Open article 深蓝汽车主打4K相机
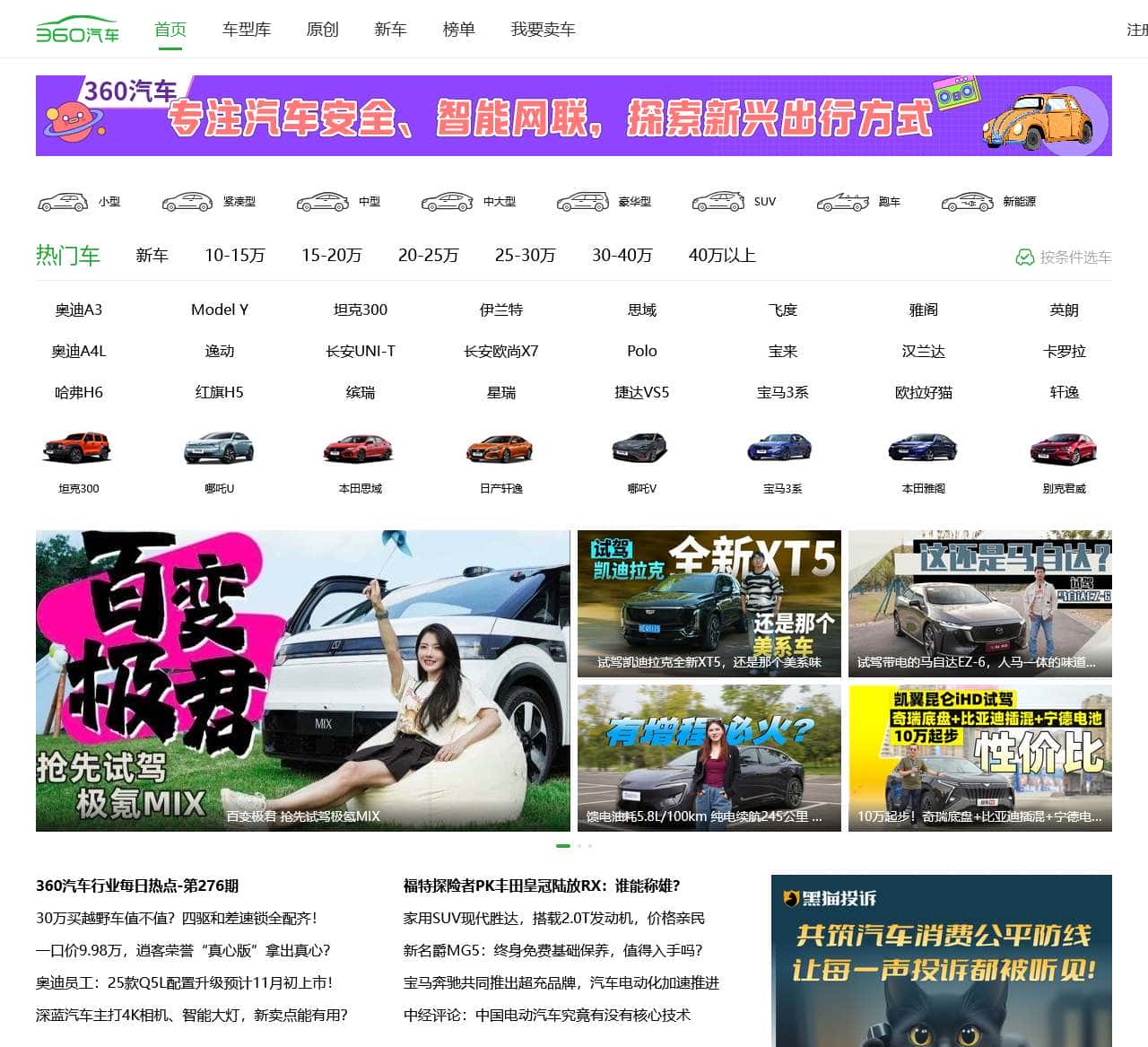 [x=192, y=1015]
